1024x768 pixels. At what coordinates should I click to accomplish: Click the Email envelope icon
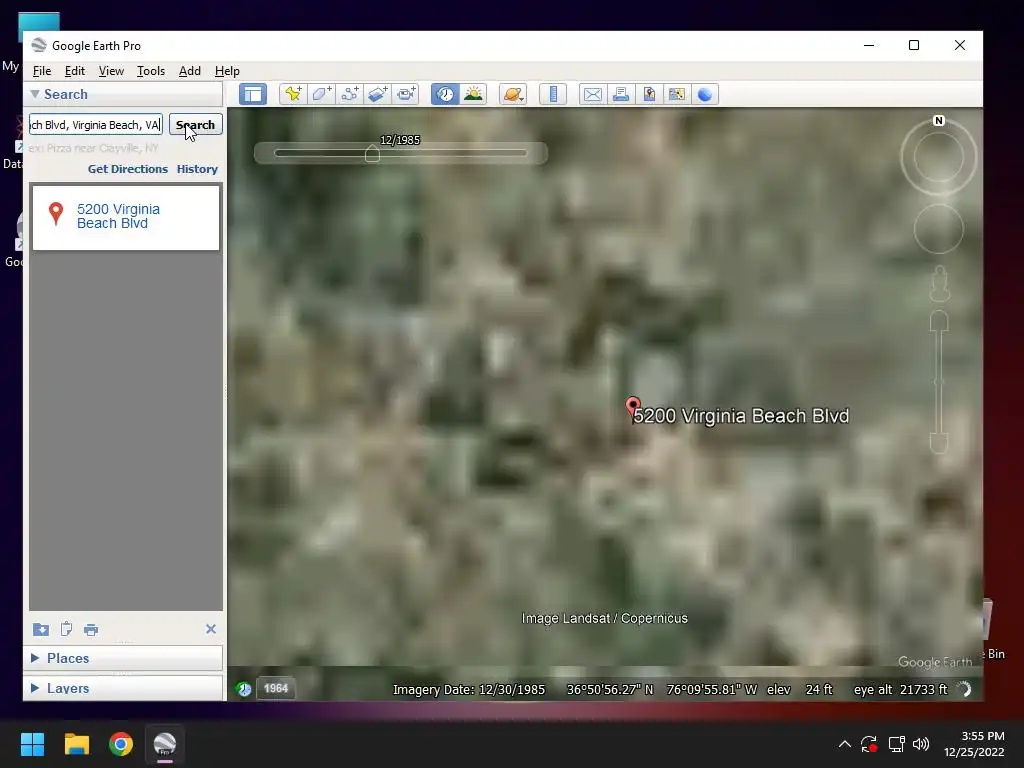[592, 94]
